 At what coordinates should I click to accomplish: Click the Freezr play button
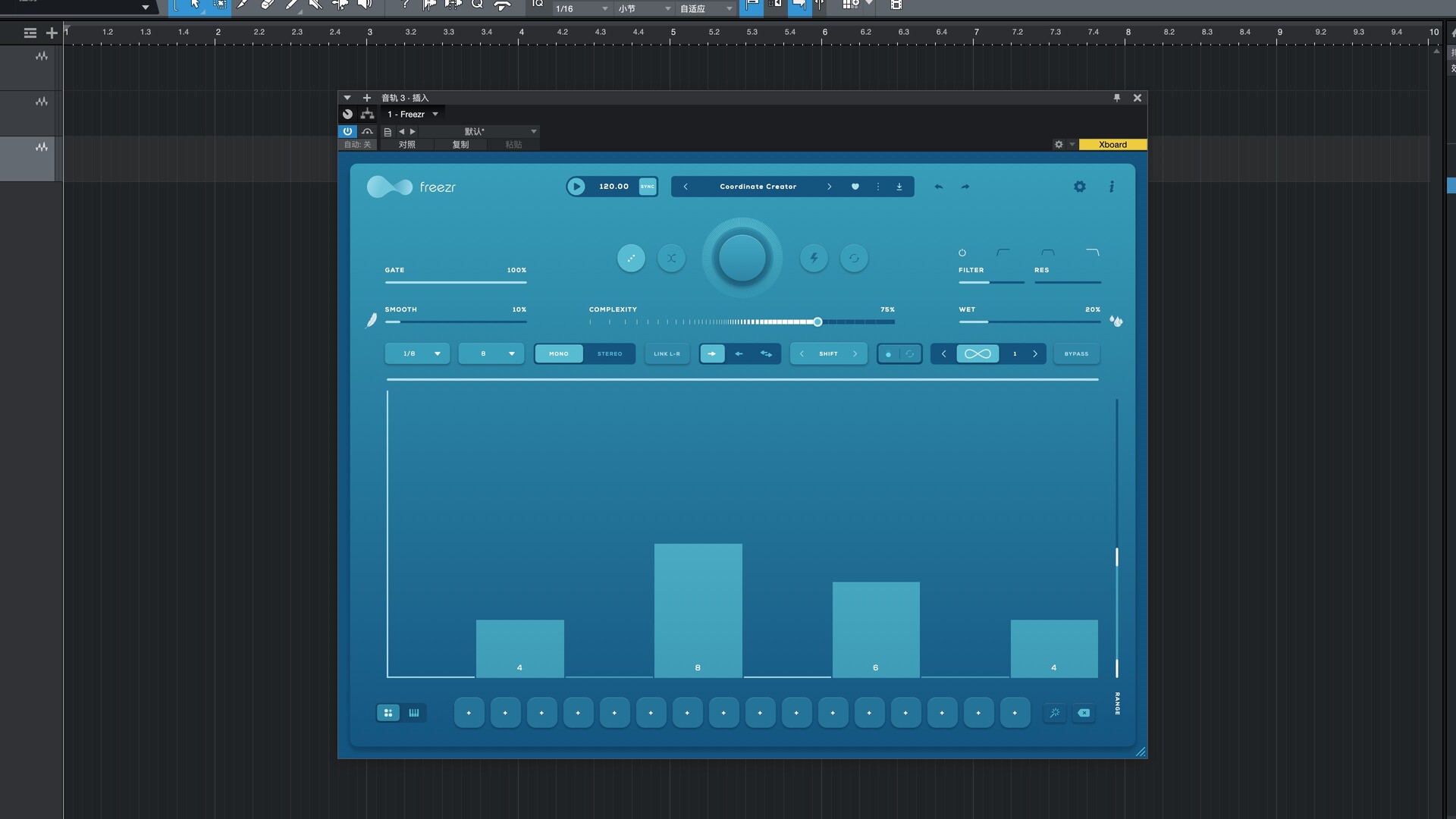click(x=576, y=187)
